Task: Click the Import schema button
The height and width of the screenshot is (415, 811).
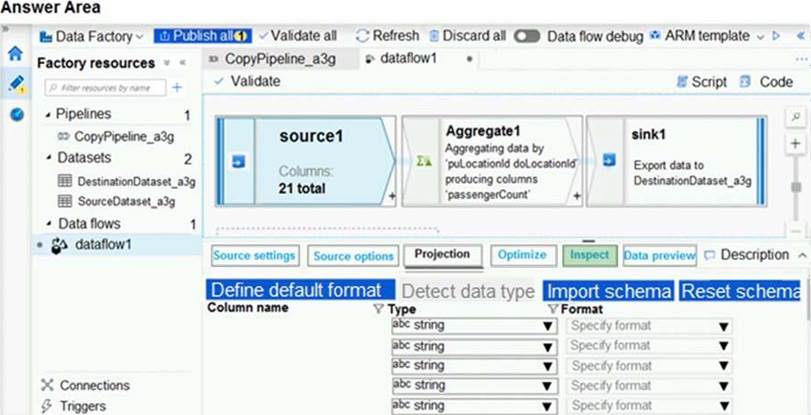Action: (608, 290)
